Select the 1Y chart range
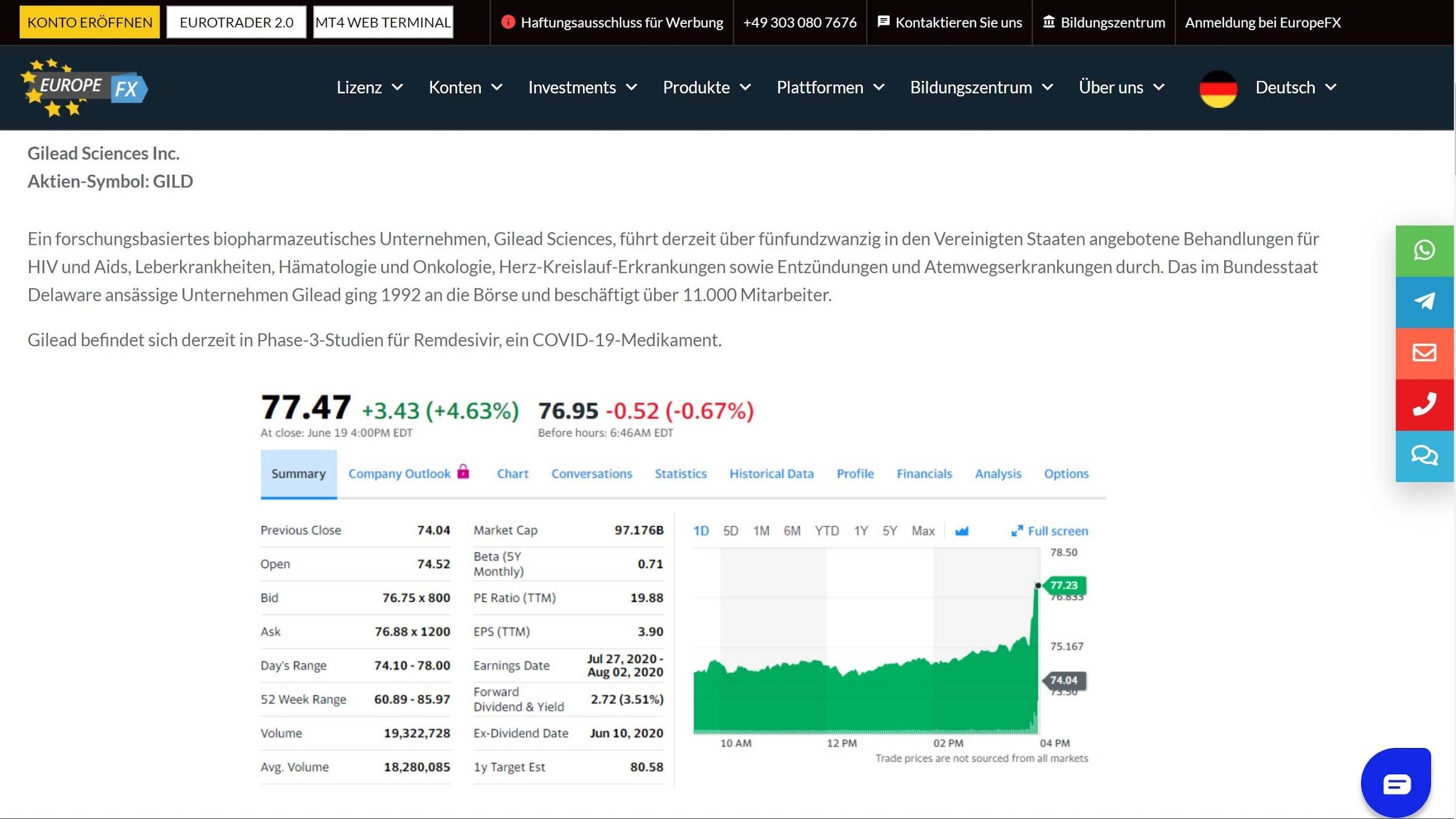This screenshot has height=819, width=1456. [x=861, y=531]
